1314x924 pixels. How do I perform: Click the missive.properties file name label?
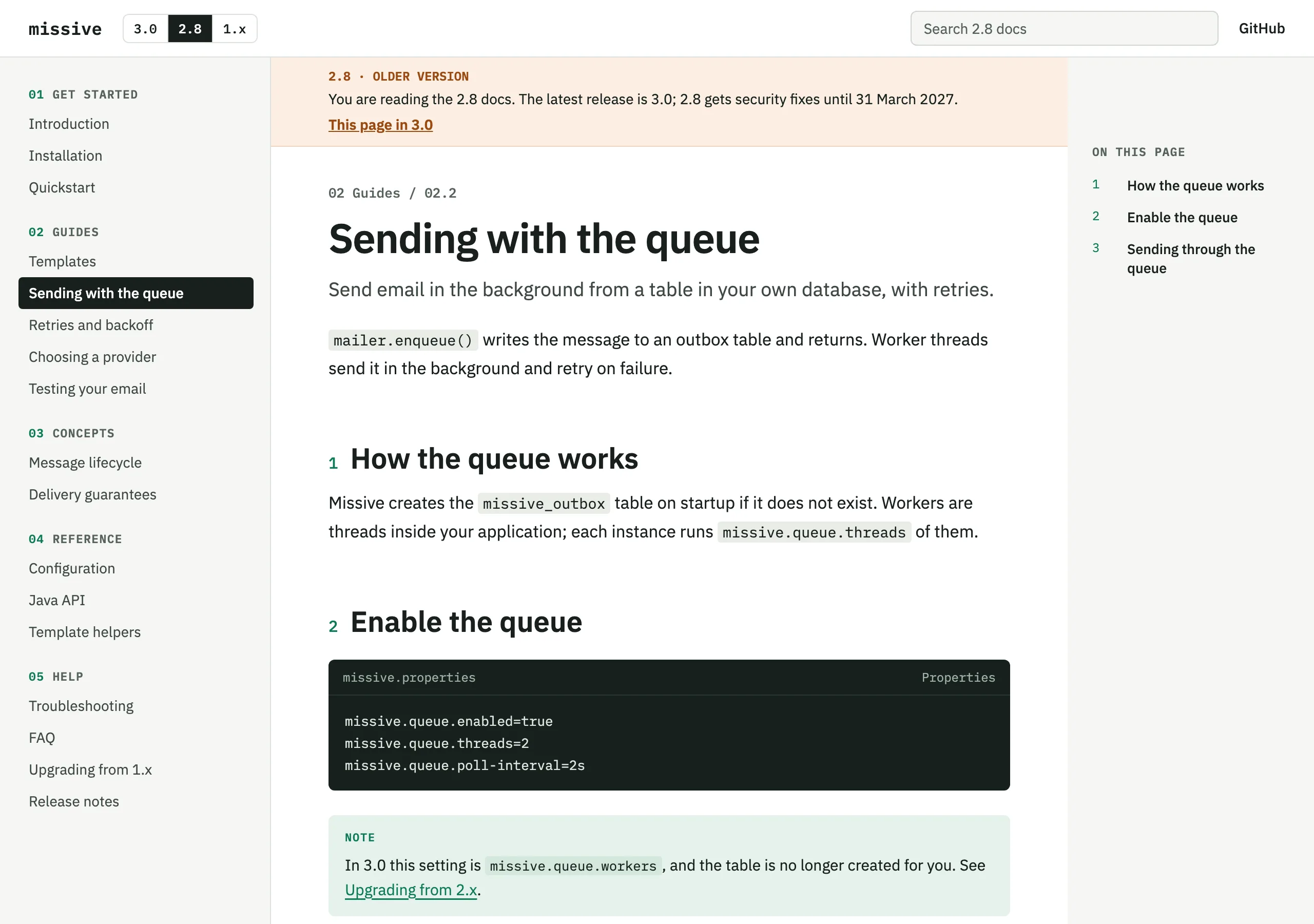click(x=409, y=678)
